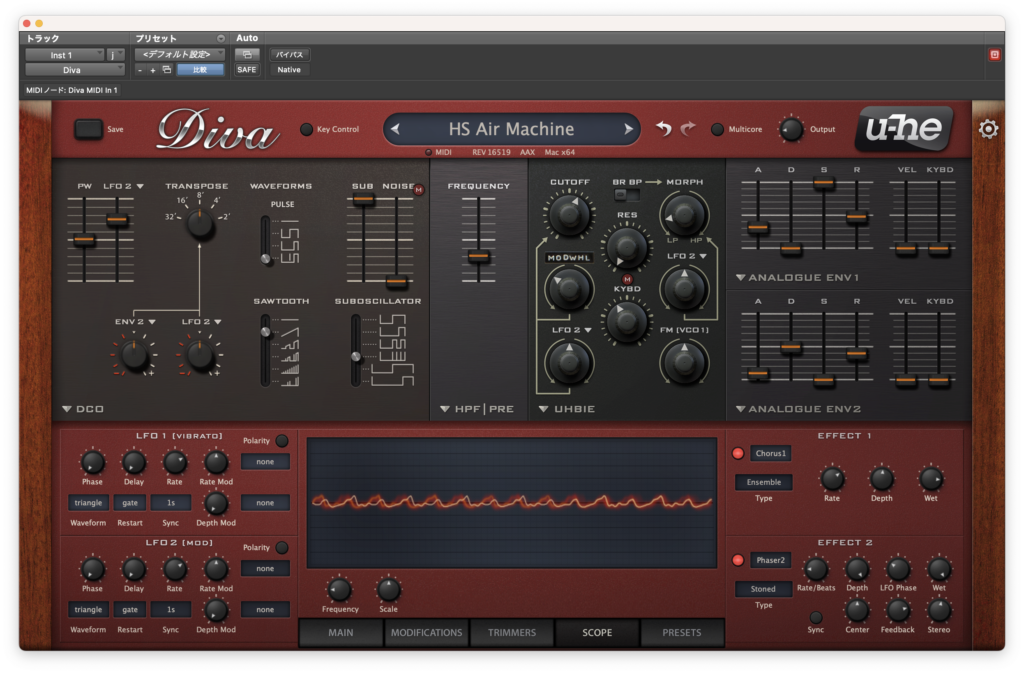Open the DCO module dropdown
The image size is (1024, 673).
pyautogui.click(x=83, y=409)
